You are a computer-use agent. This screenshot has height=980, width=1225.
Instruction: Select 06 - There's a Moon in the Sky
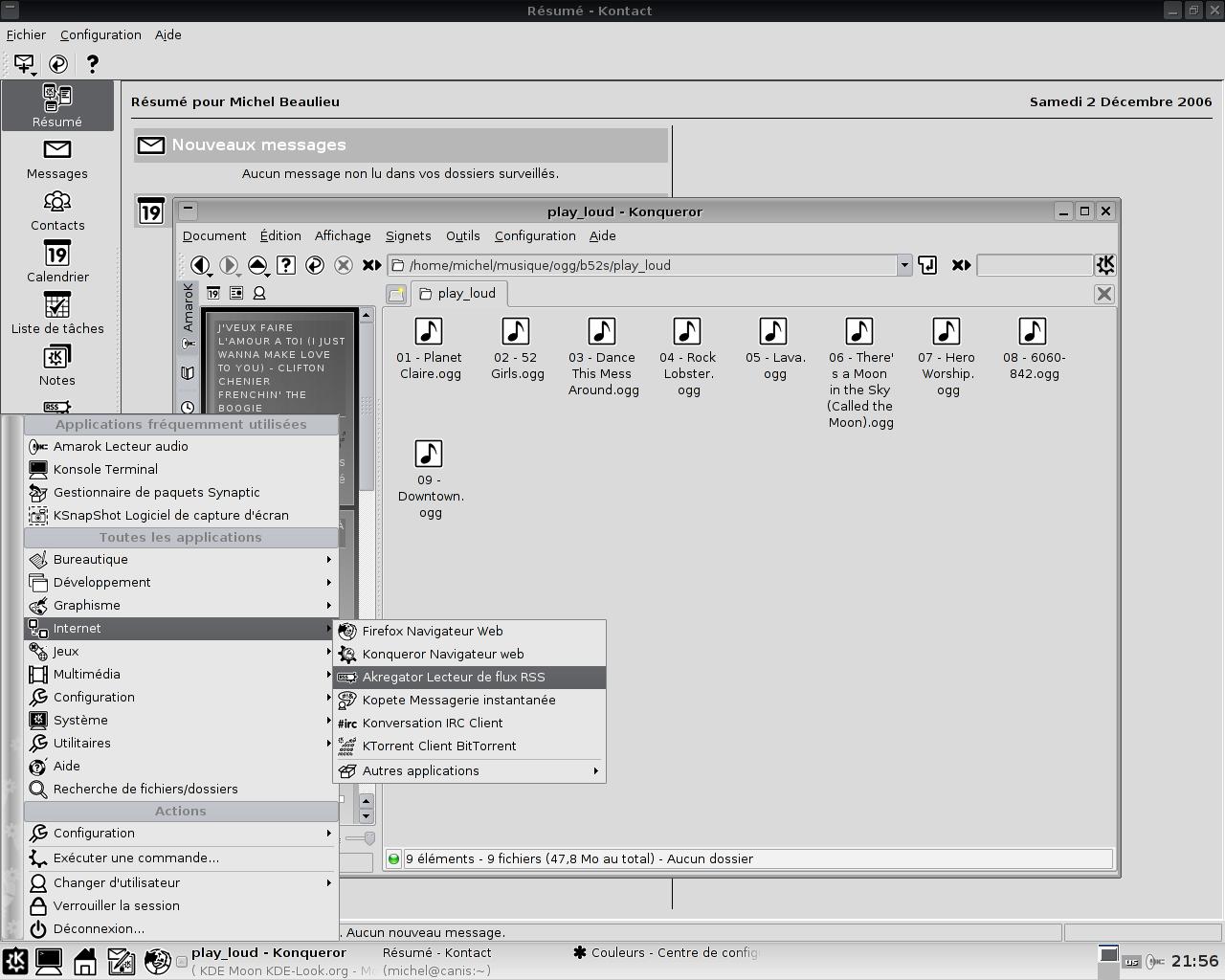(860, 373)
